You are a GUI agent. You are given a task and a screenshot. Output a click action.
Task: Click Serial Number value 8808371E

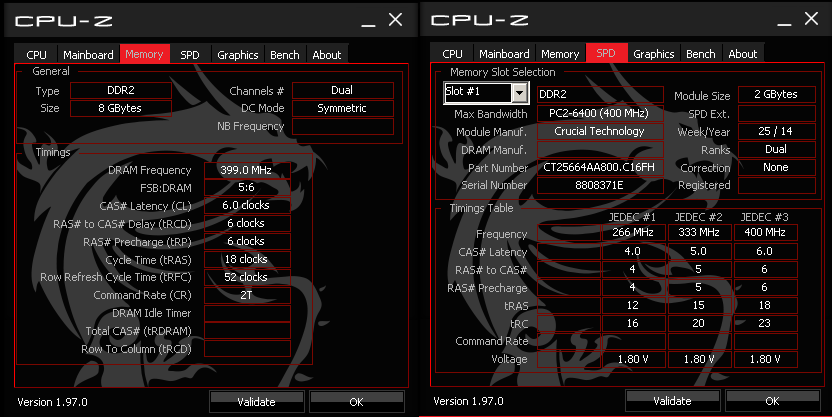pos(600,185)
